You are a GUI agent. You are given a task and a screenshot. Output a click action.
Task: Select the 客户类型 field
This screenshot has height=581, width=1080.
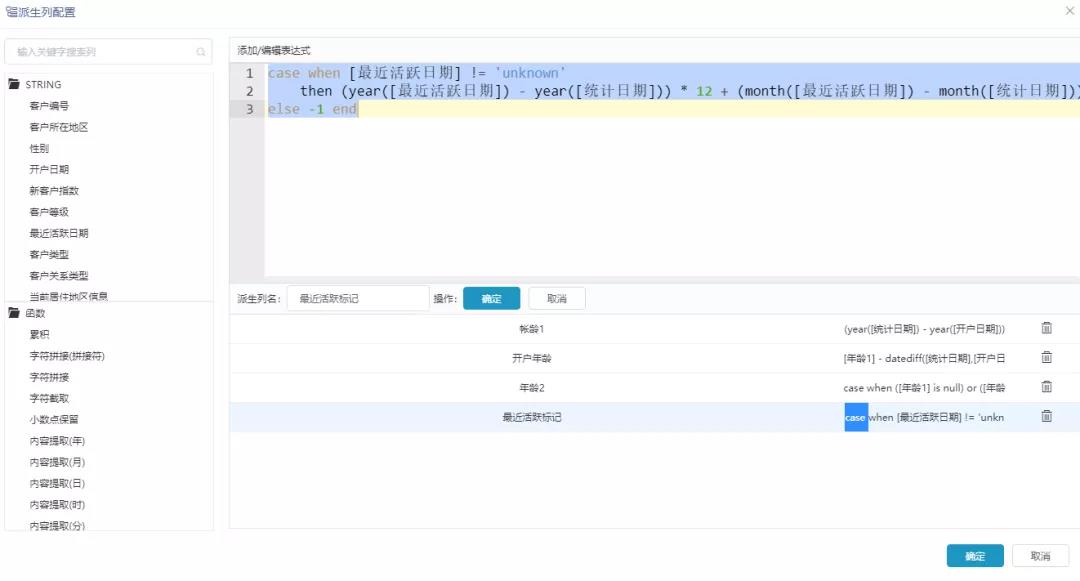point(49,254)
